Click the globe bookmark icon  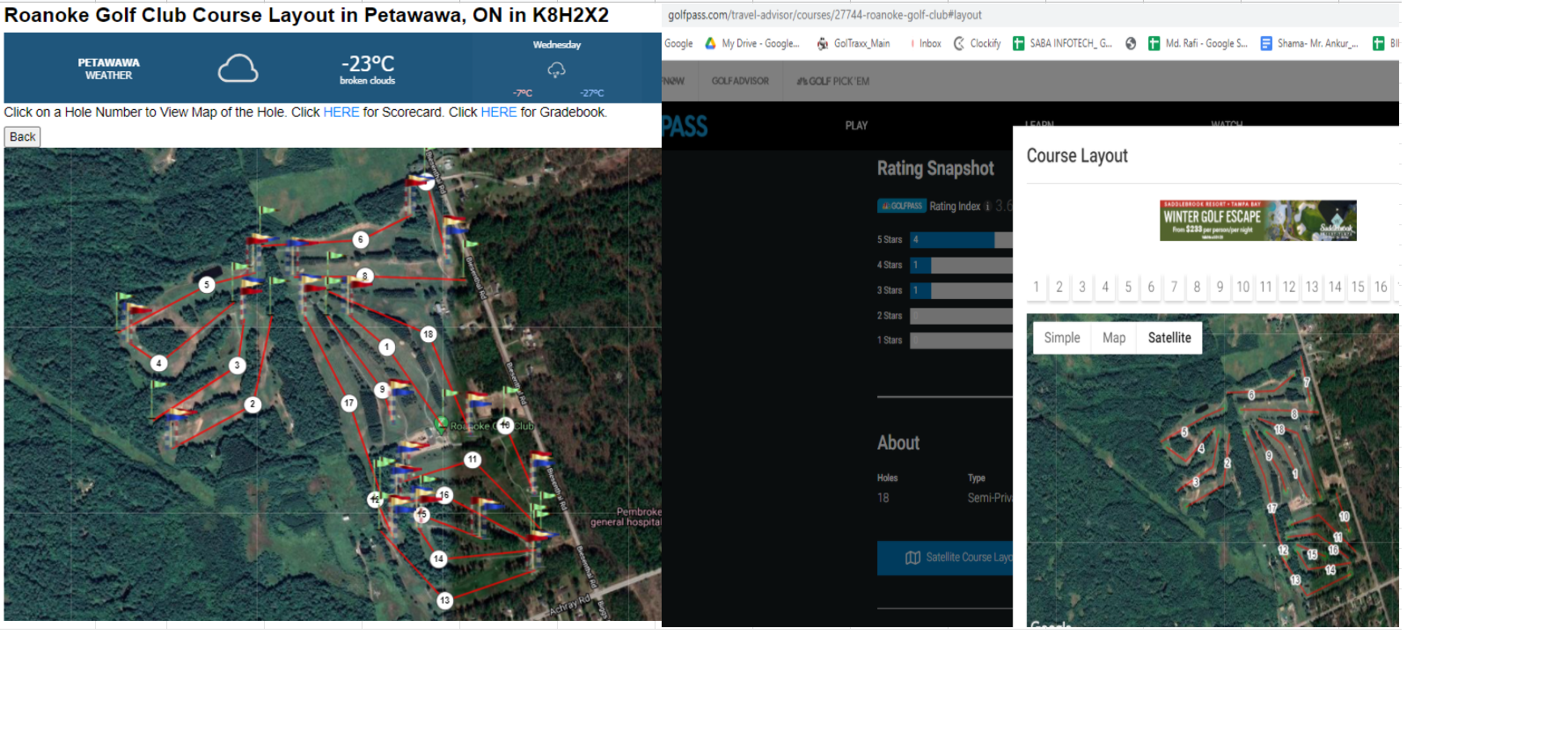pyautogui.click(x=1131, y=43)
